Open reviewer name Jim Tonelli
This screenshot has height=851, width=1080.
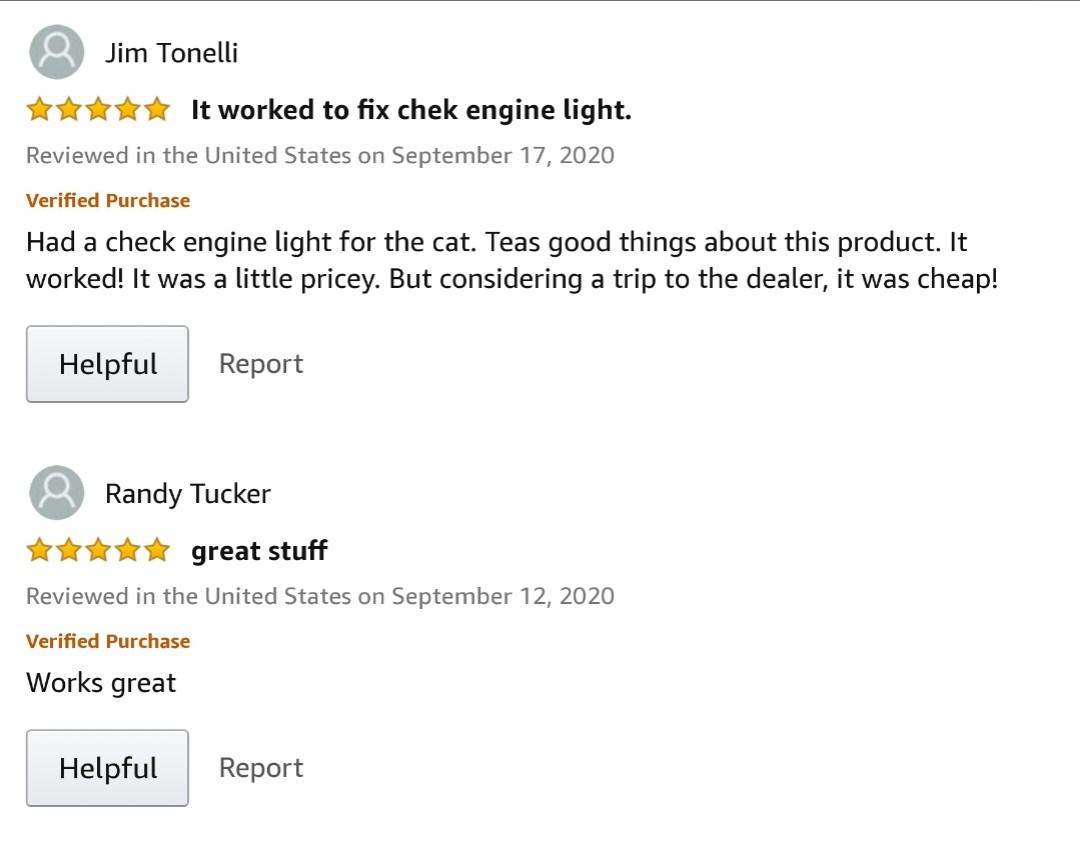click(x=171, y=53)
